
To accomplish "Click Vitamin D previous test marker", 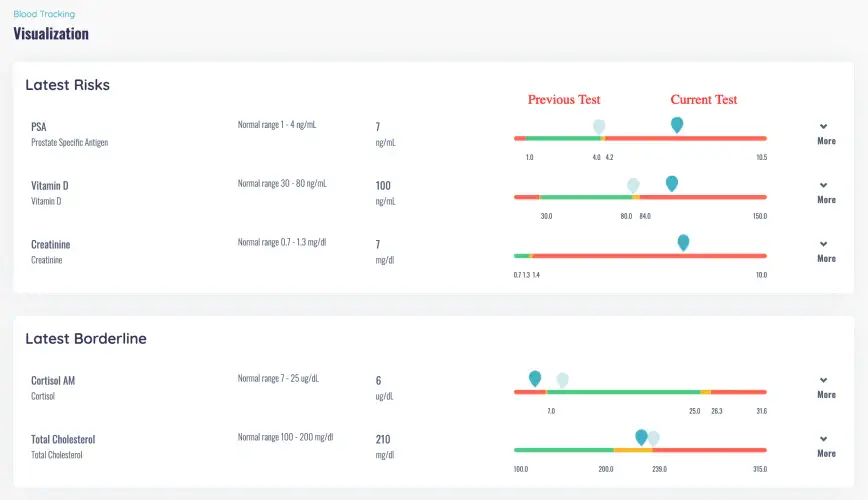I will point(633,185).
